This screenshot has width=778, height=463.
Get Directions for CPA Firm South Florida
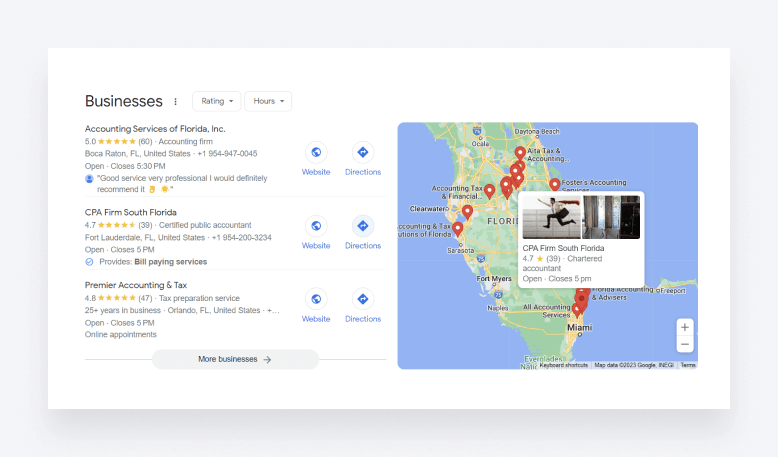pyautogui.click(x=363, y=227)
